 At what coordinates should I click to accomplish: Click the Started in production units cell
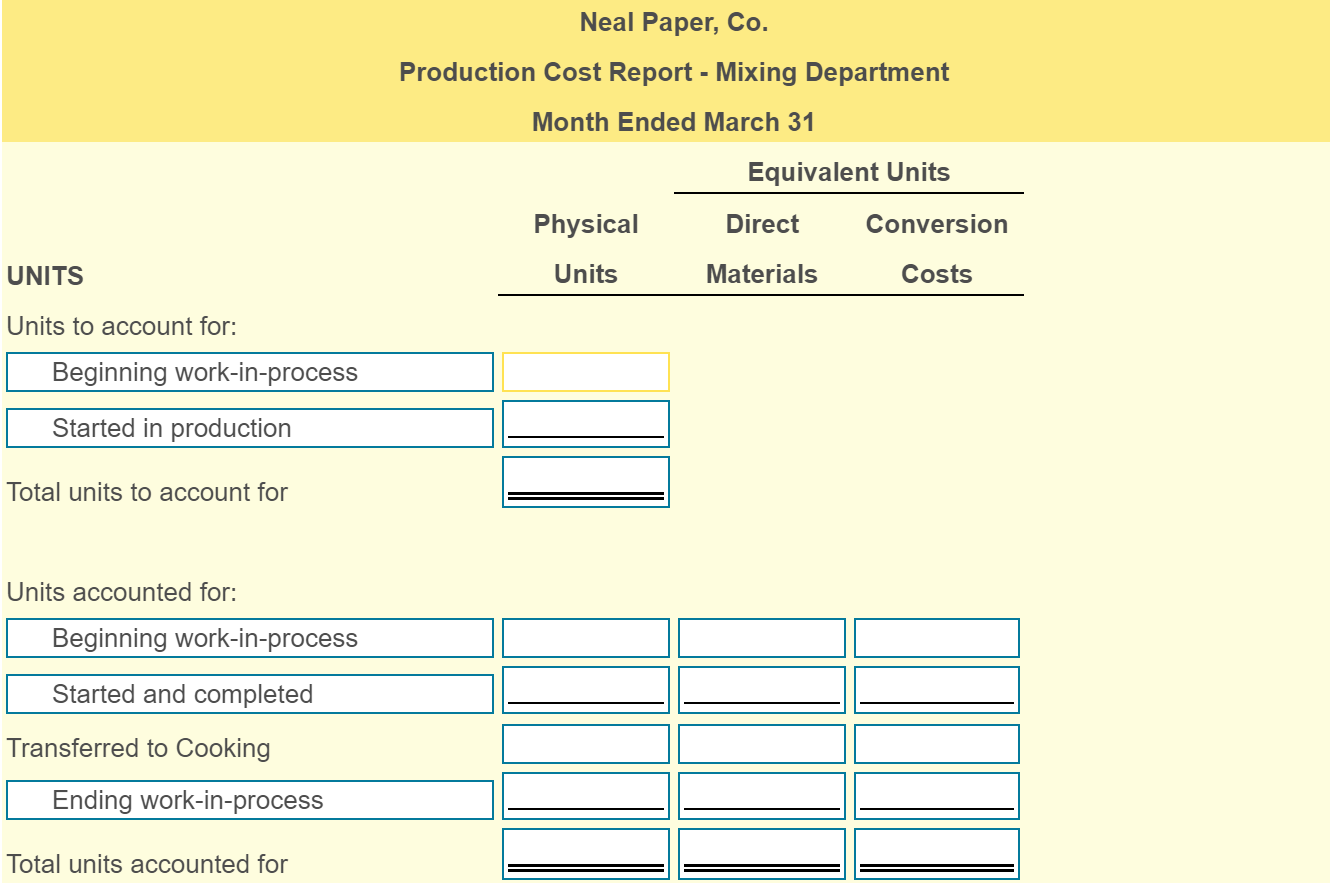[x=586, y=425]
